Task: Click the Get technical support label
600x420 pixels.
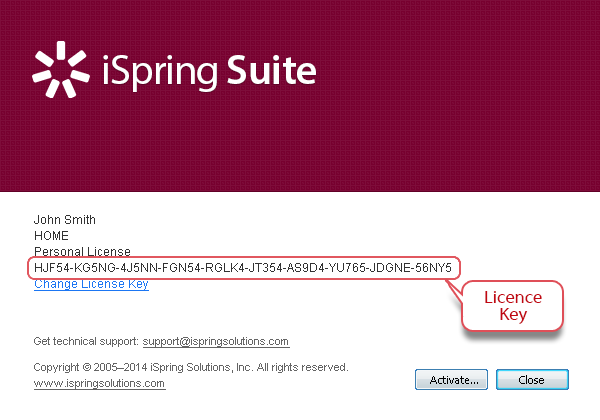Action: [x=86, y=341]
